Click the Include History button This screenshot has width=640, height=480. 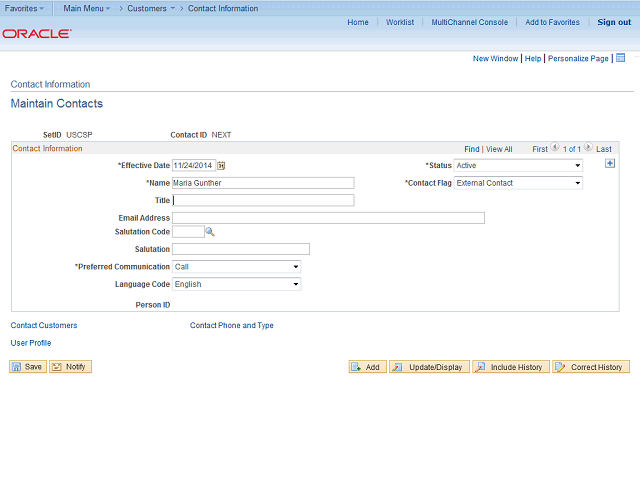click(x=511, y=367)
